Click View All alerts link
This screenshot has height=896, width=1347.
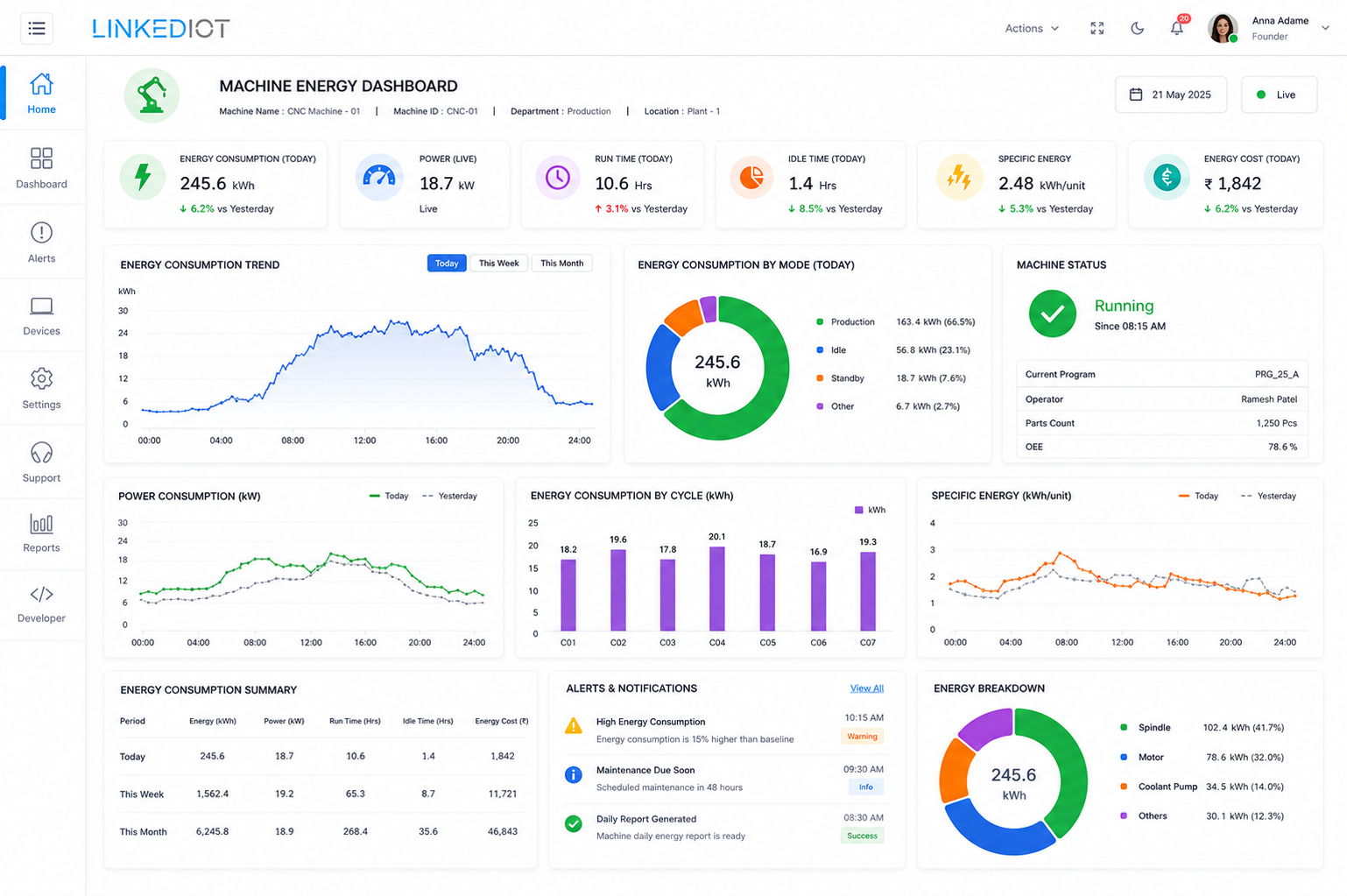coord(866,688)
